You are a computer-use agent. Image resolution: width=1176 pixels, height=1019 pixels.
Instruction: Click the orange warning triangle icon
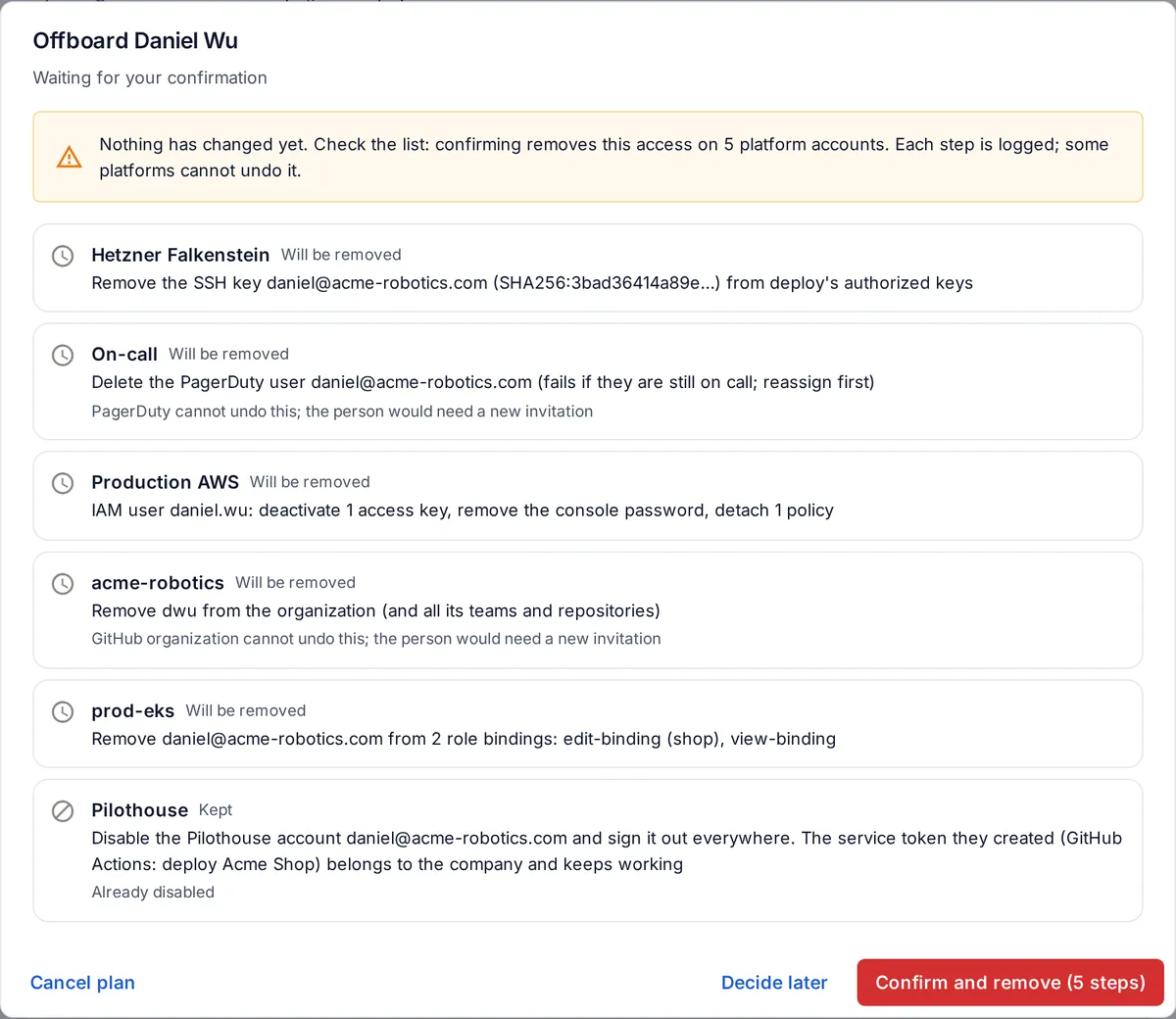pyautogui.click(x=70, y=157)
